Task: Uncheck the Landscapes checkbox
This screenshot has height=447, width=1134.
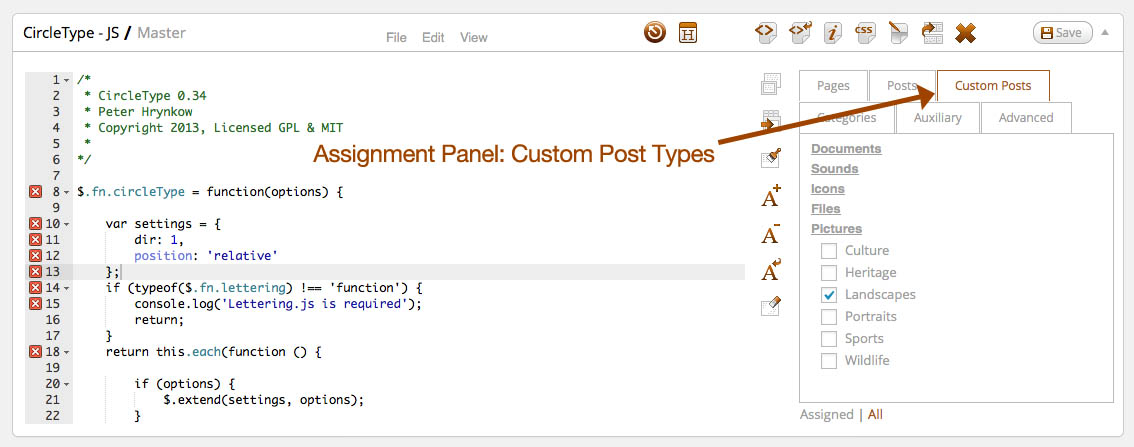Action: pos(829,295)
